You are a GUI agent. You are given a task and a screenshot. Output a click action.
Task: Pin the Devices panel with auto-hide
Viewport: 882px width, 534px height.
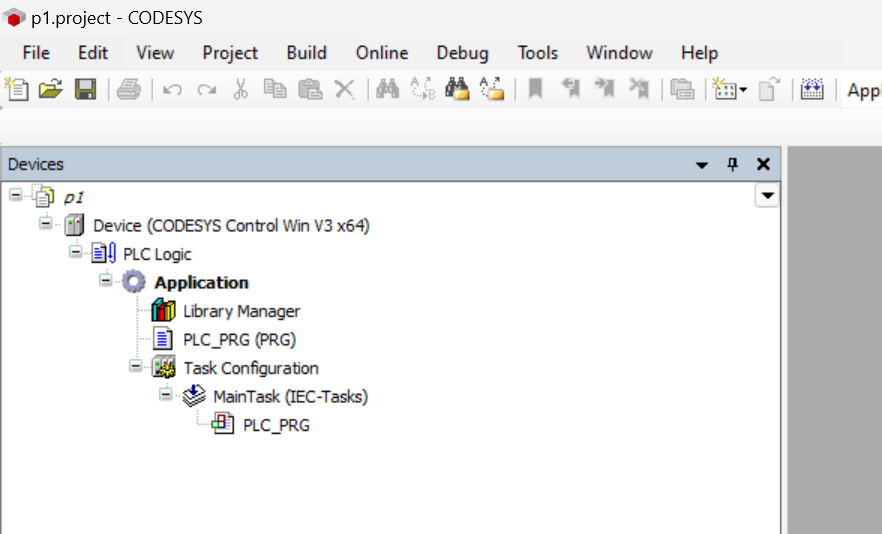[732, 164]
